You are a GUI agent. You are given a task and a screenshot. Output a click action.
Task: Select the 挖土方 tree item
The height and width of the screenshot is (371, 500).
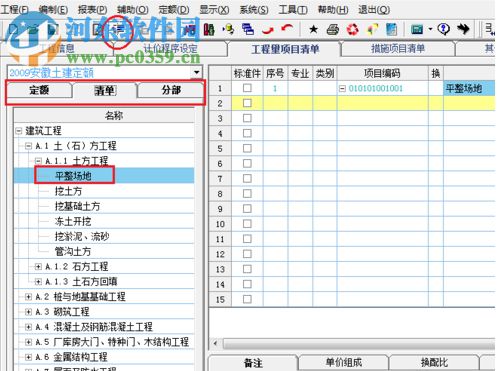point(68,191)
